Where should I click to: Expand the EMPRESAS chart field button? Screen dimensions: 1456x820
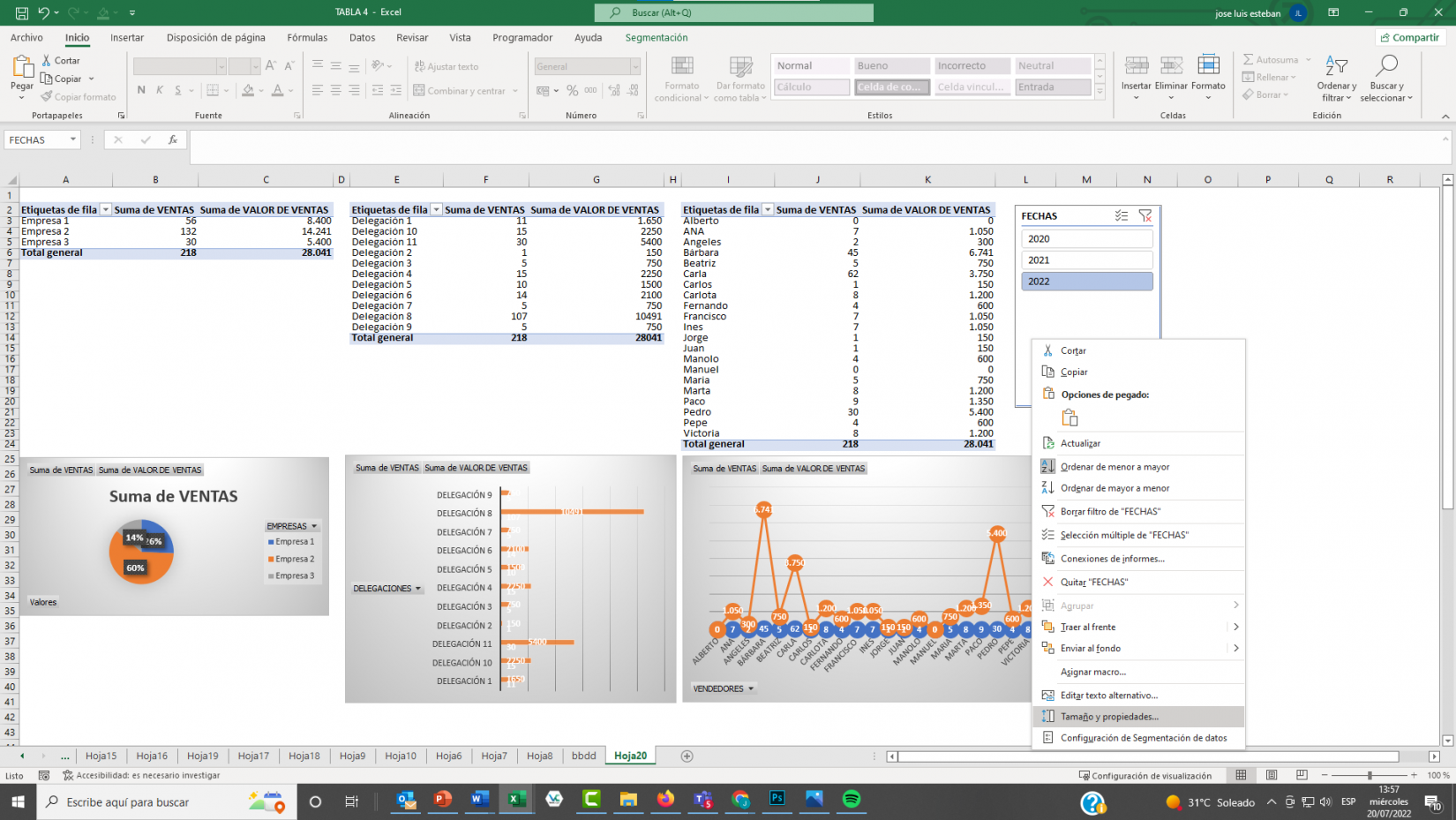click(292, 526)
